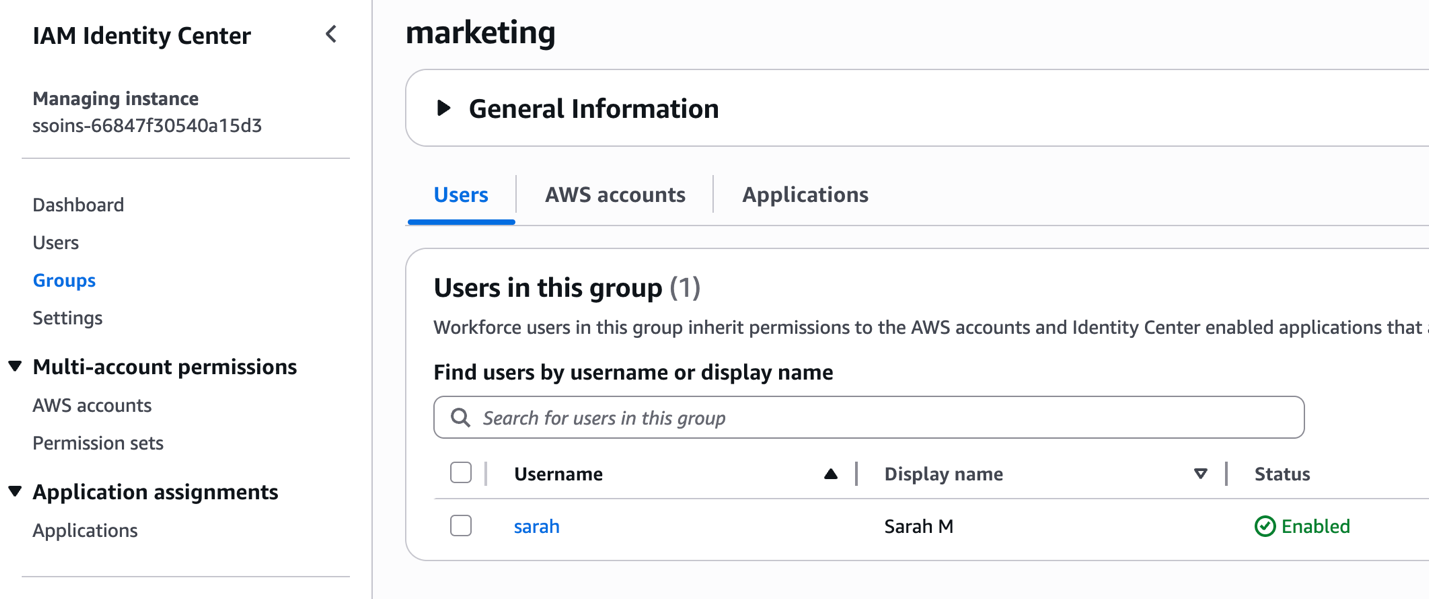Open the Applications tab of the group
The image size is (1429, 599).
point(805,194)
